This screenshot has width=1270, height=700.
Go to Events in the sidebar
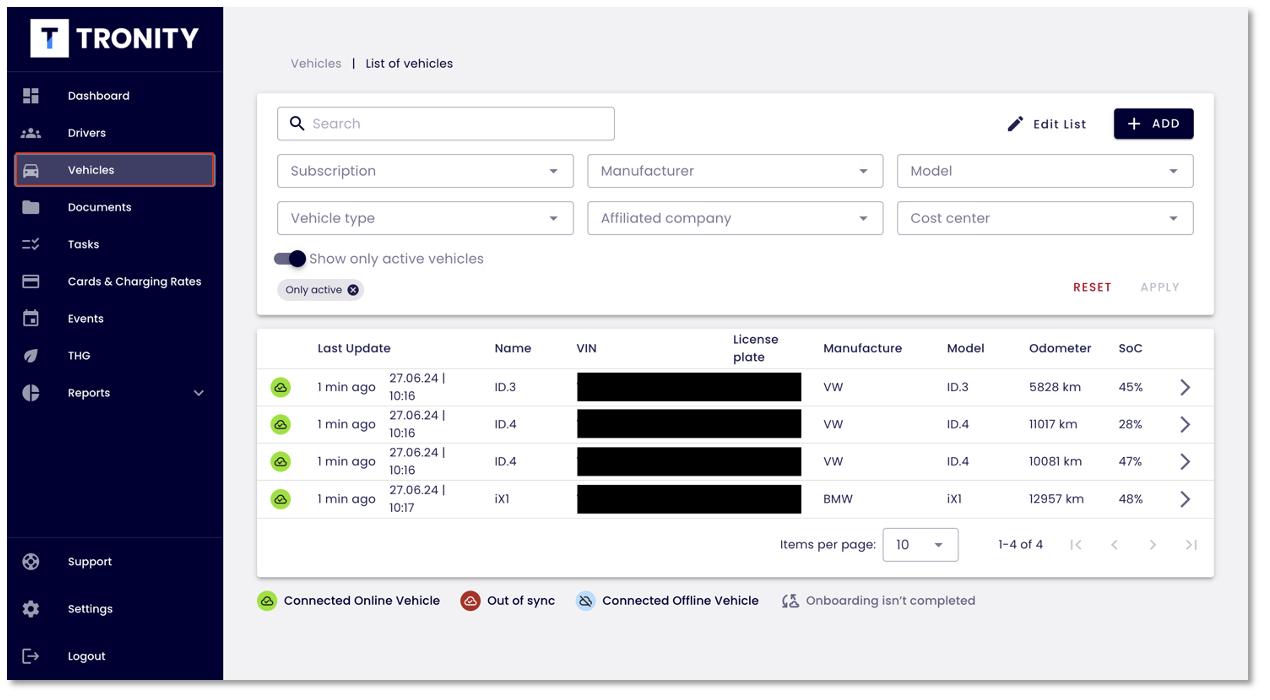point(114,319)
